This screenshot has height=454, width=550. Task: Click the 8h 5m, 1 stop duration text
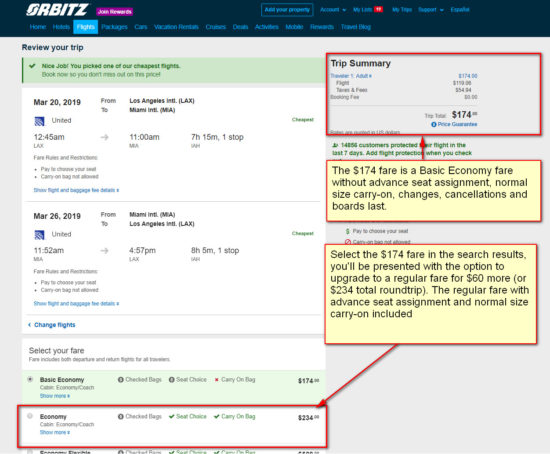tap(215, 251)
